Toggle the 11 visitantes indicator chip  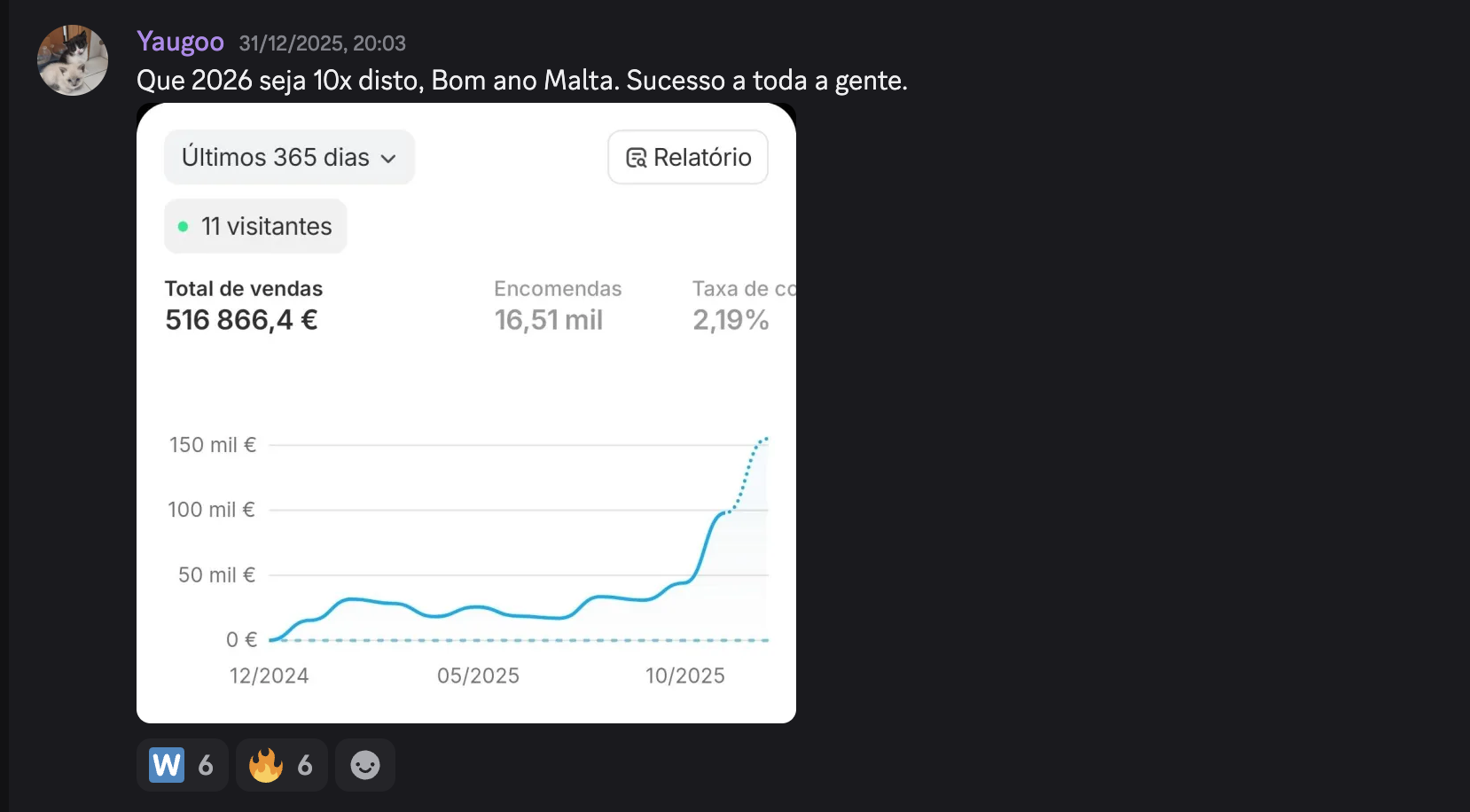point(255,226)
